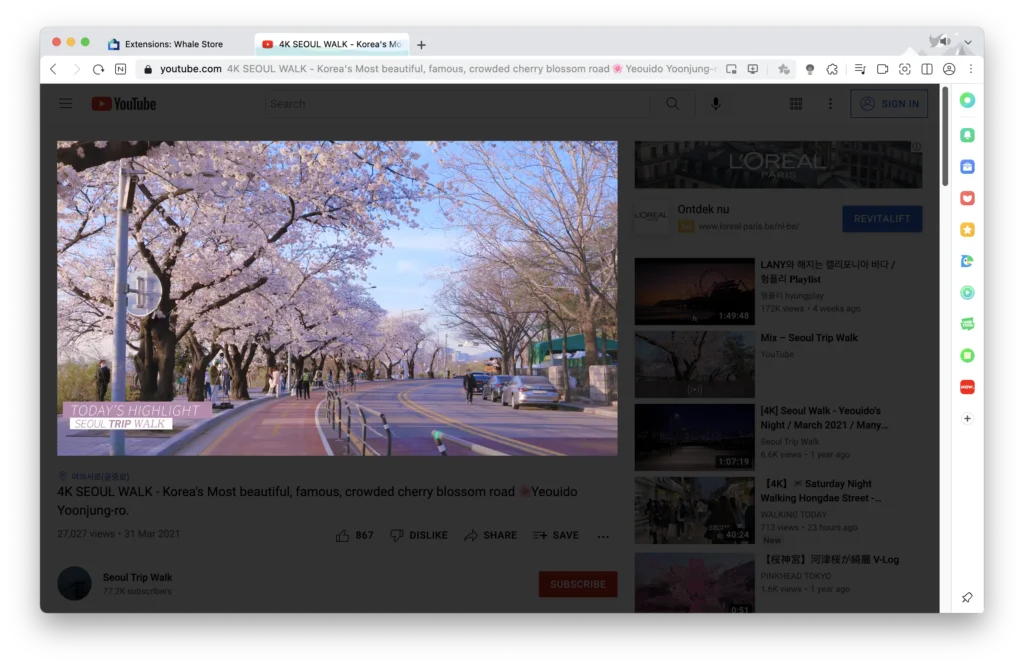Open the Mix – Seoul Trip Walk title

(809, 338)
